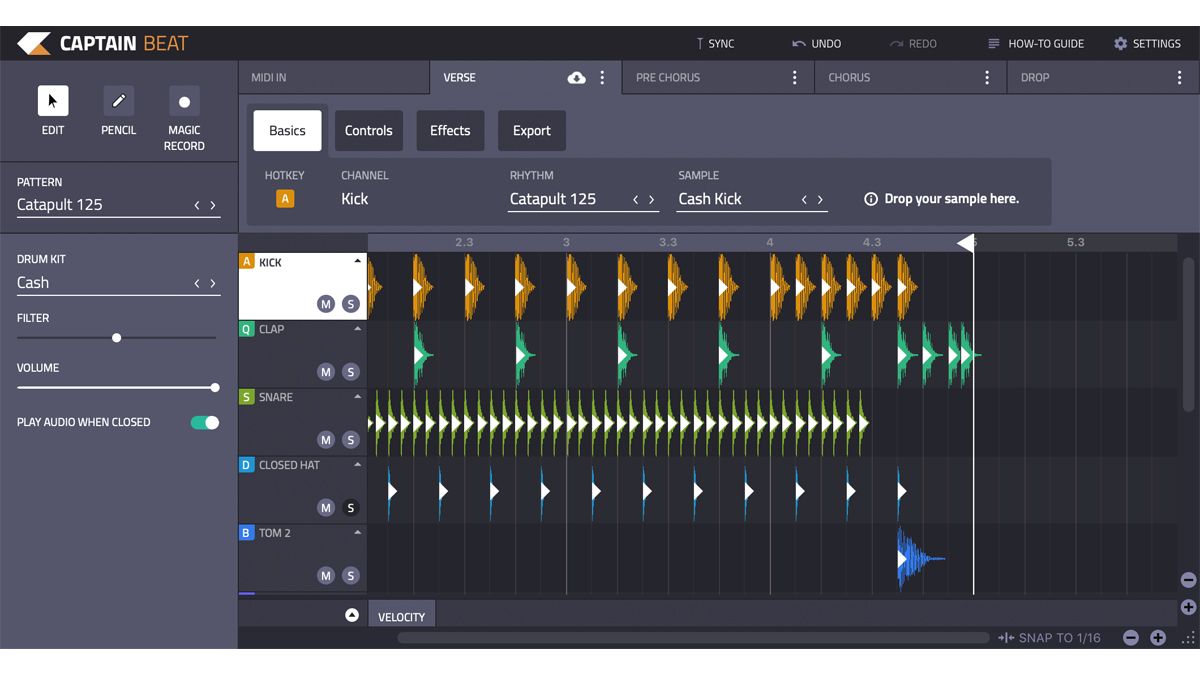The image size is (1200, 675).
Task: Open the Verse tab three-dot menu
Action: click(x=602, y=78)
